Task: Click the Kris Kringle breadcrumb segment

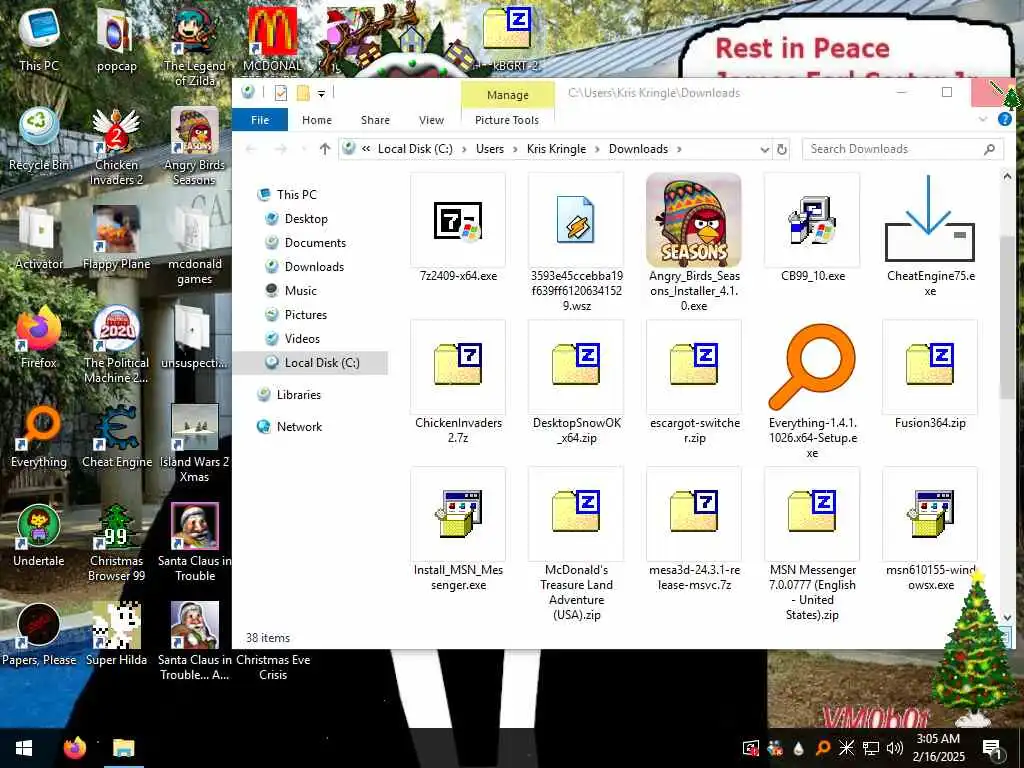Action: (x=556, y=149)
